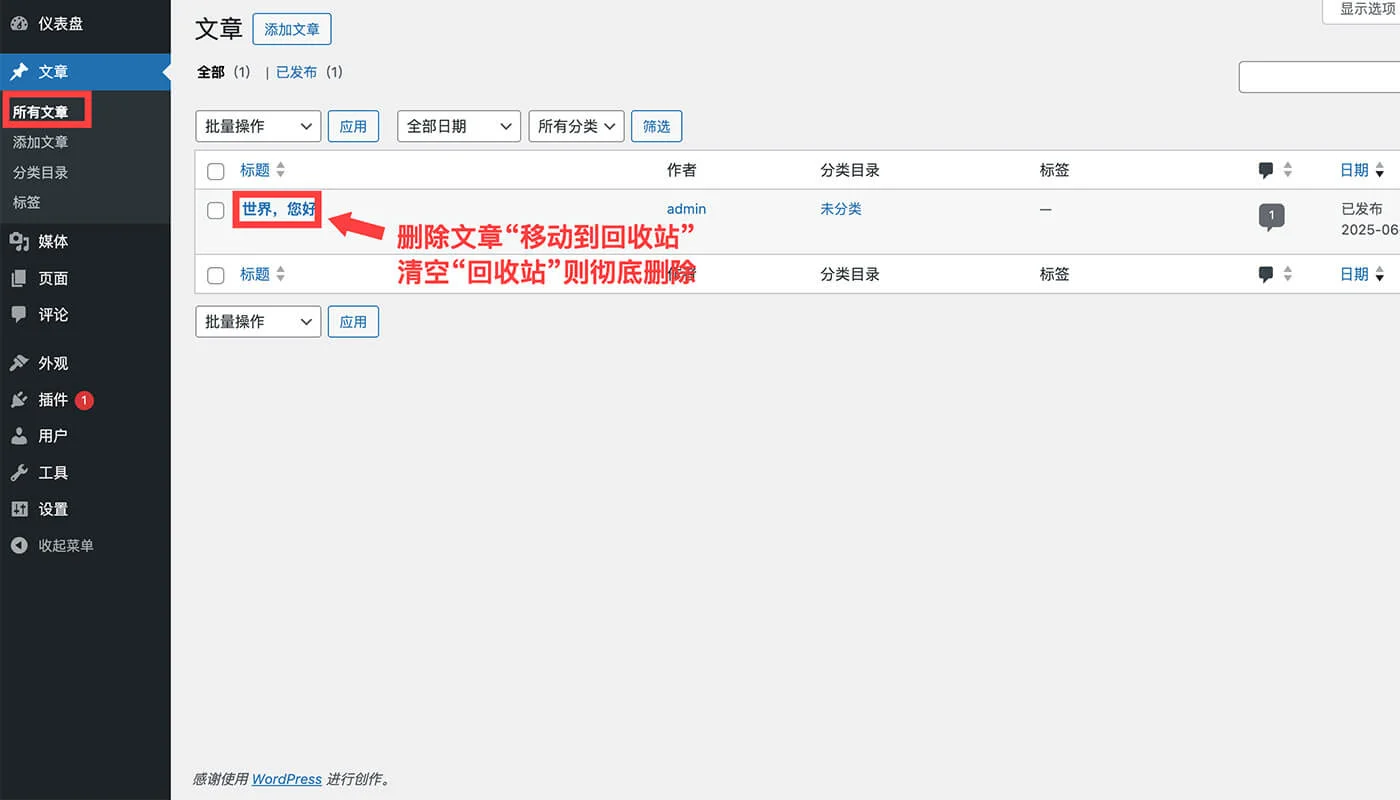Check the select-all checkbox in table header
Viewport: 1400px width, 800px height.
(215, 171)
